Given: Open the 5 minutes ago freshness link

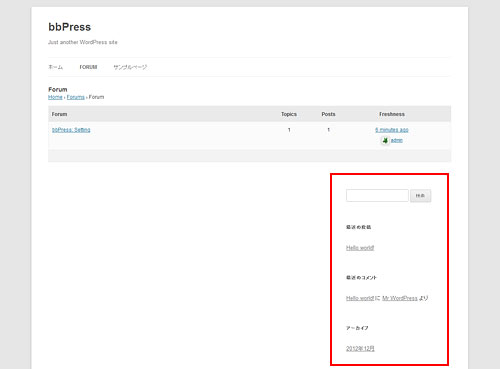Looking at the screenshot, I should point(392,130).
